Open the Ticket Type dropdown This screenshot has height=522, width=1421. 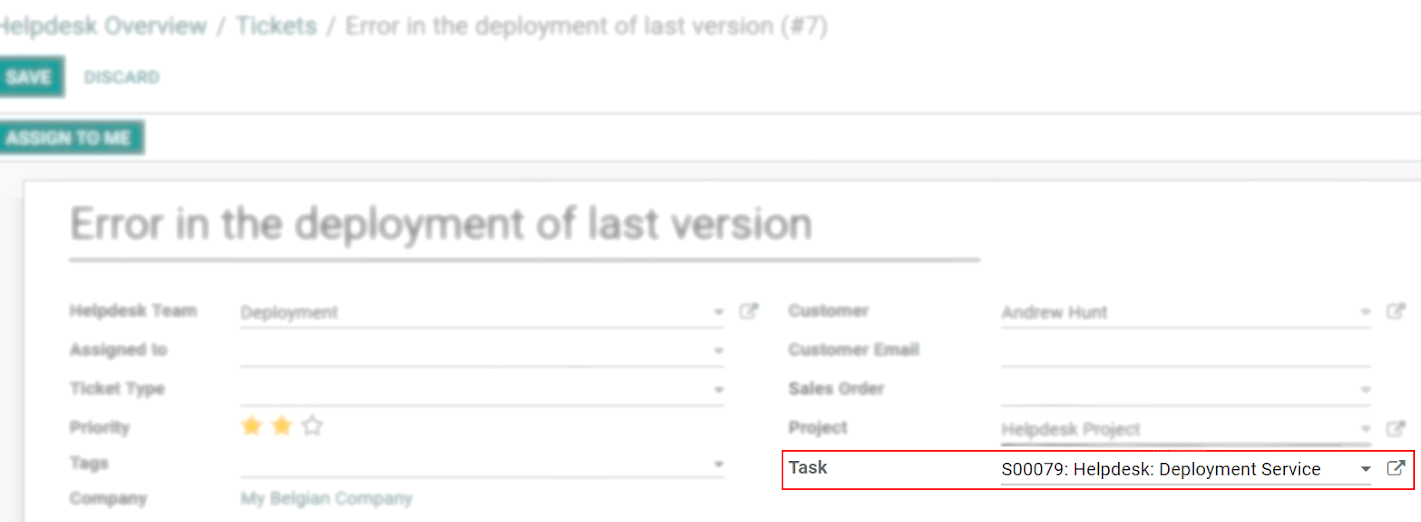(x=718, y=390)
